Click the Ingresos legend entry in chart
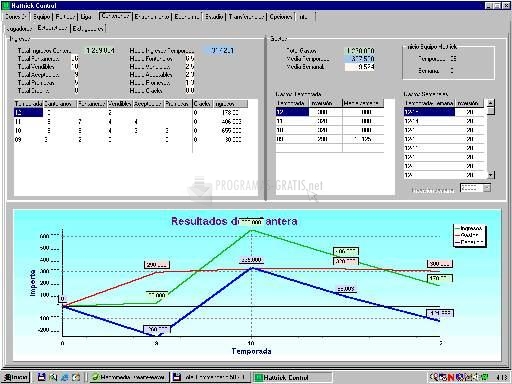Image resolution: width=512 pixels, height=384 pixels. point(470,228)
